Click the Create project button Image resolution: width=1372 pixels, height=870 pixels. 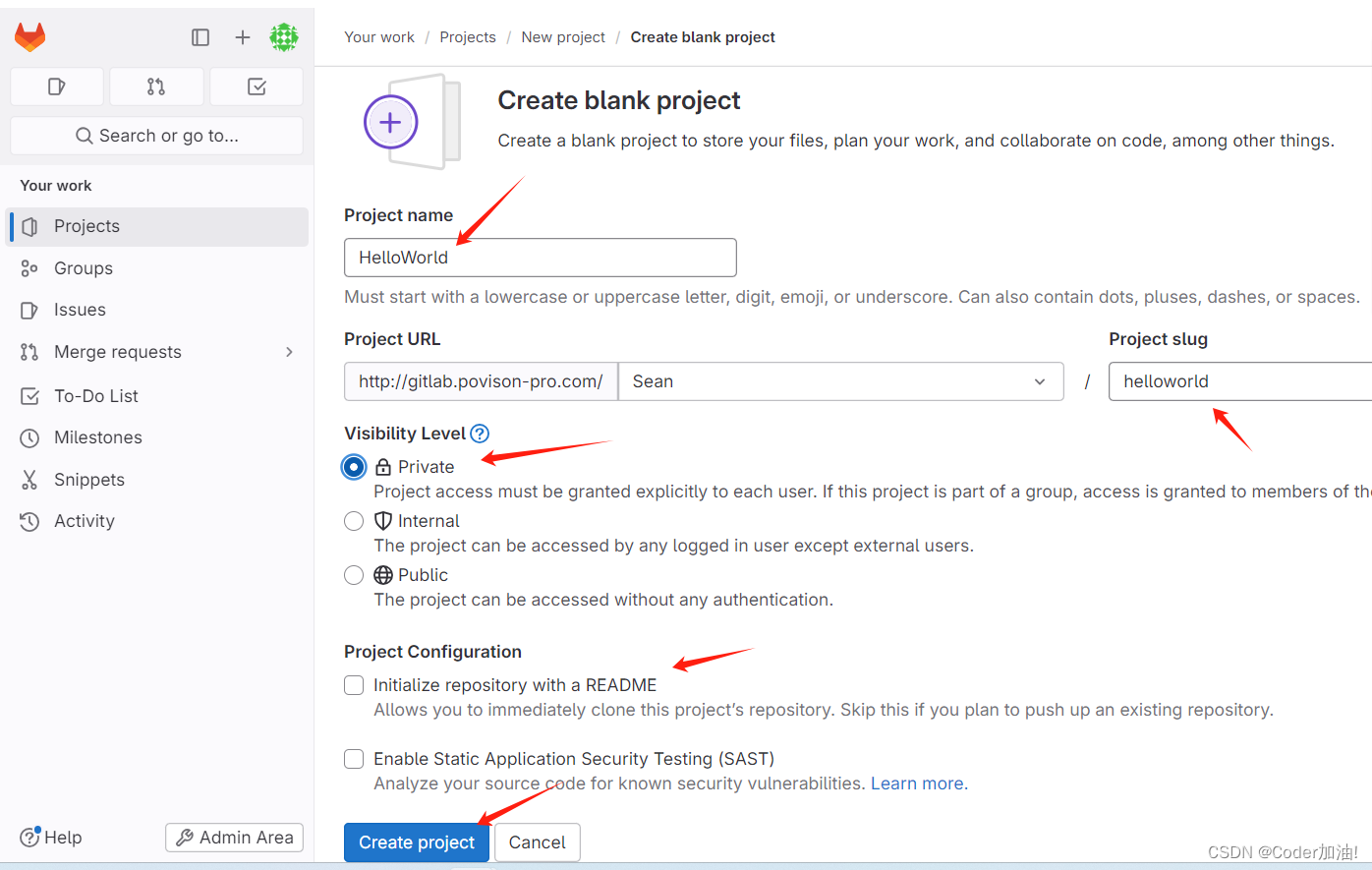click(416, 842)
